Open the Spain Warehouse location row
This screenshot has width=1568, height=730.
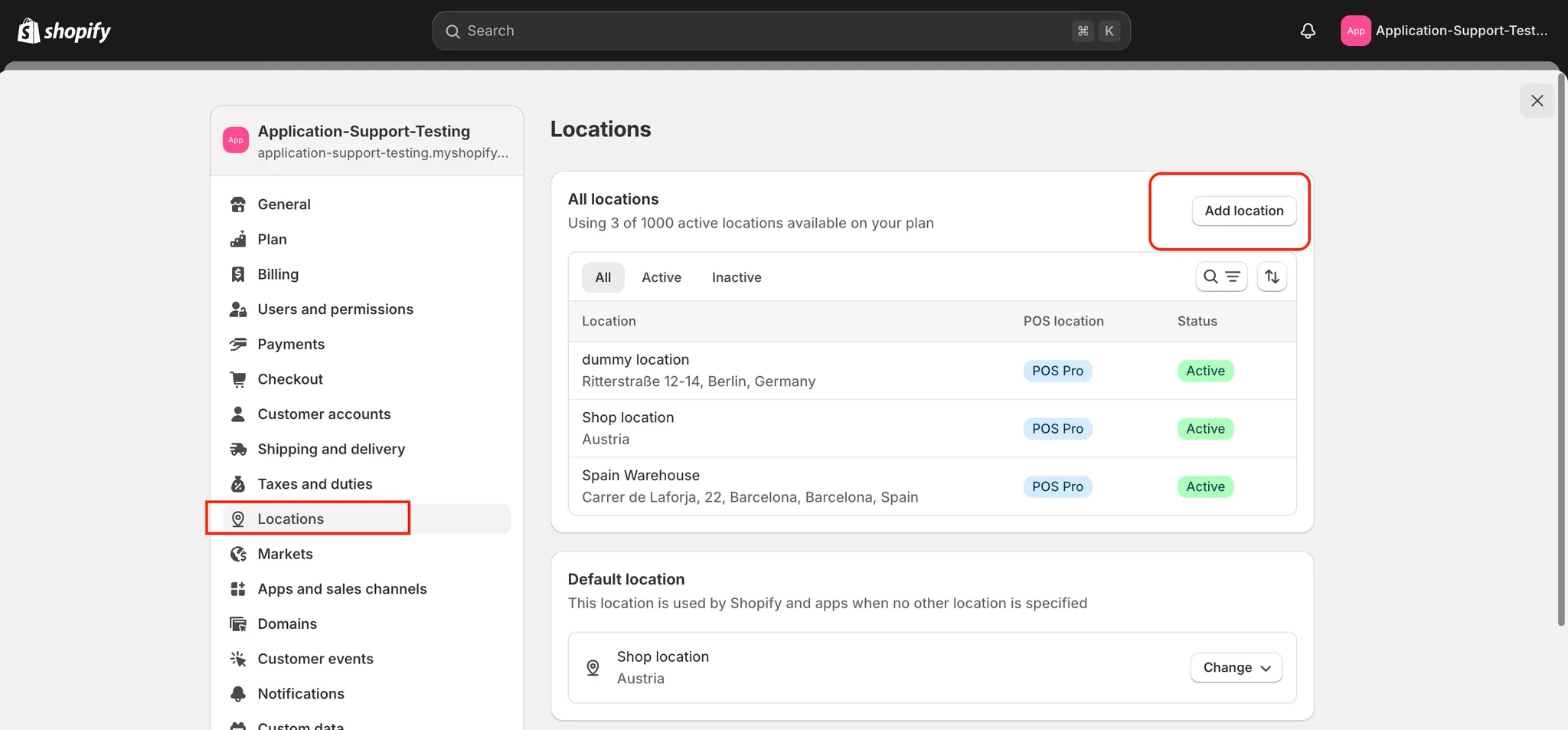coord(749,486)
